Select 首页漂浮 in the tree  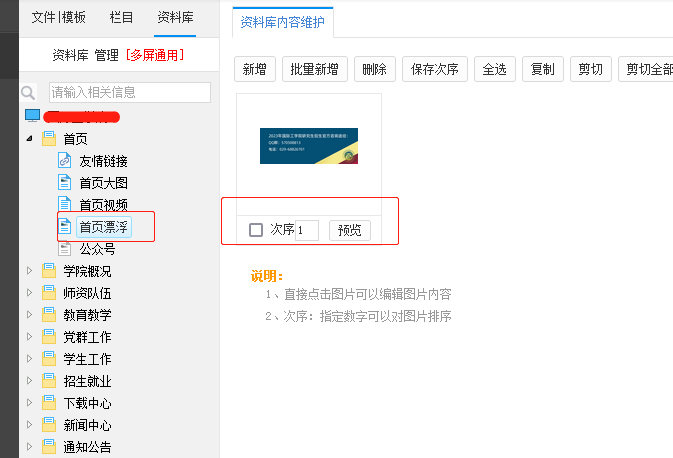(103, 227)
